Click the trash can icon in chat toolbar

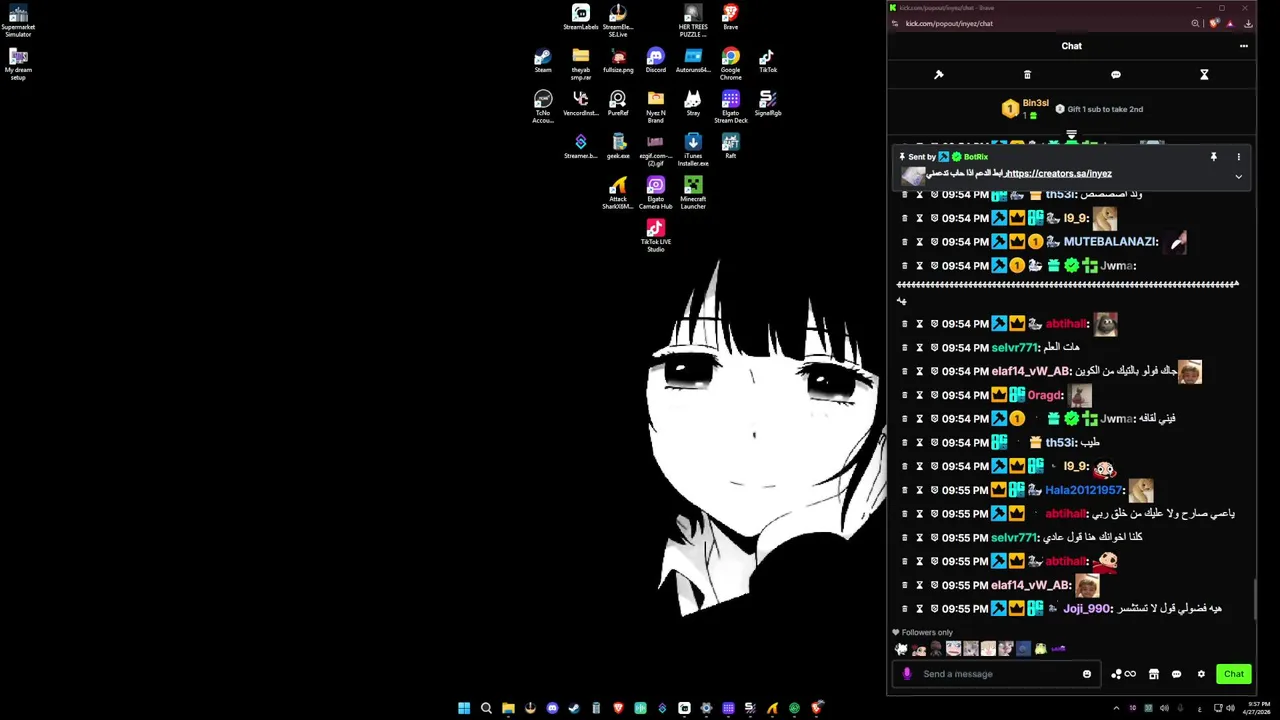point(1027,75)
